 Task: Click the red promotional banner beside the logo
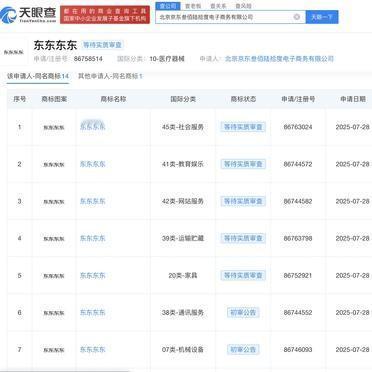click(x=105, y=15)
